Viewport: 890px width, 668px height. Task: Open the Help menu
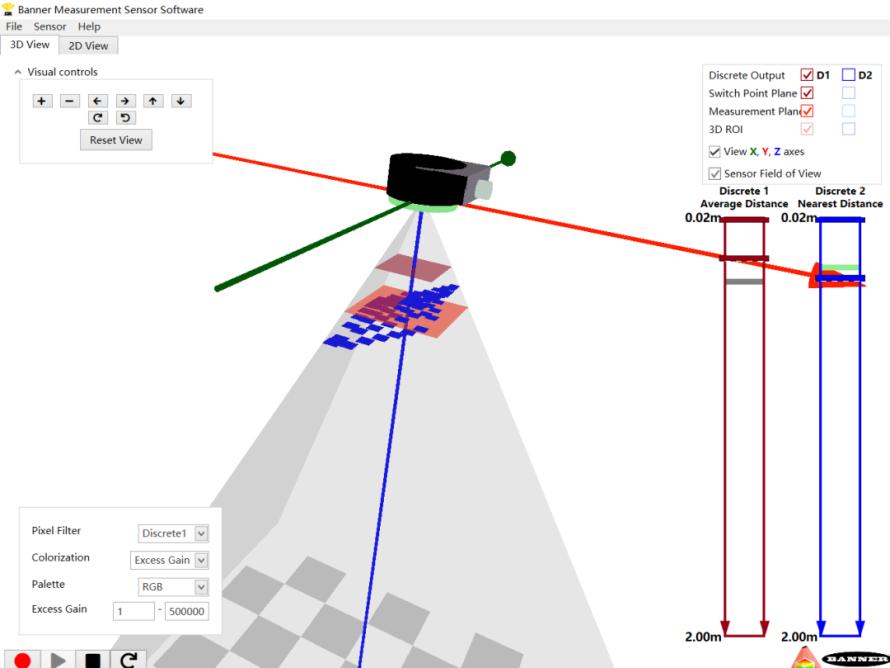tap(89, 27)
